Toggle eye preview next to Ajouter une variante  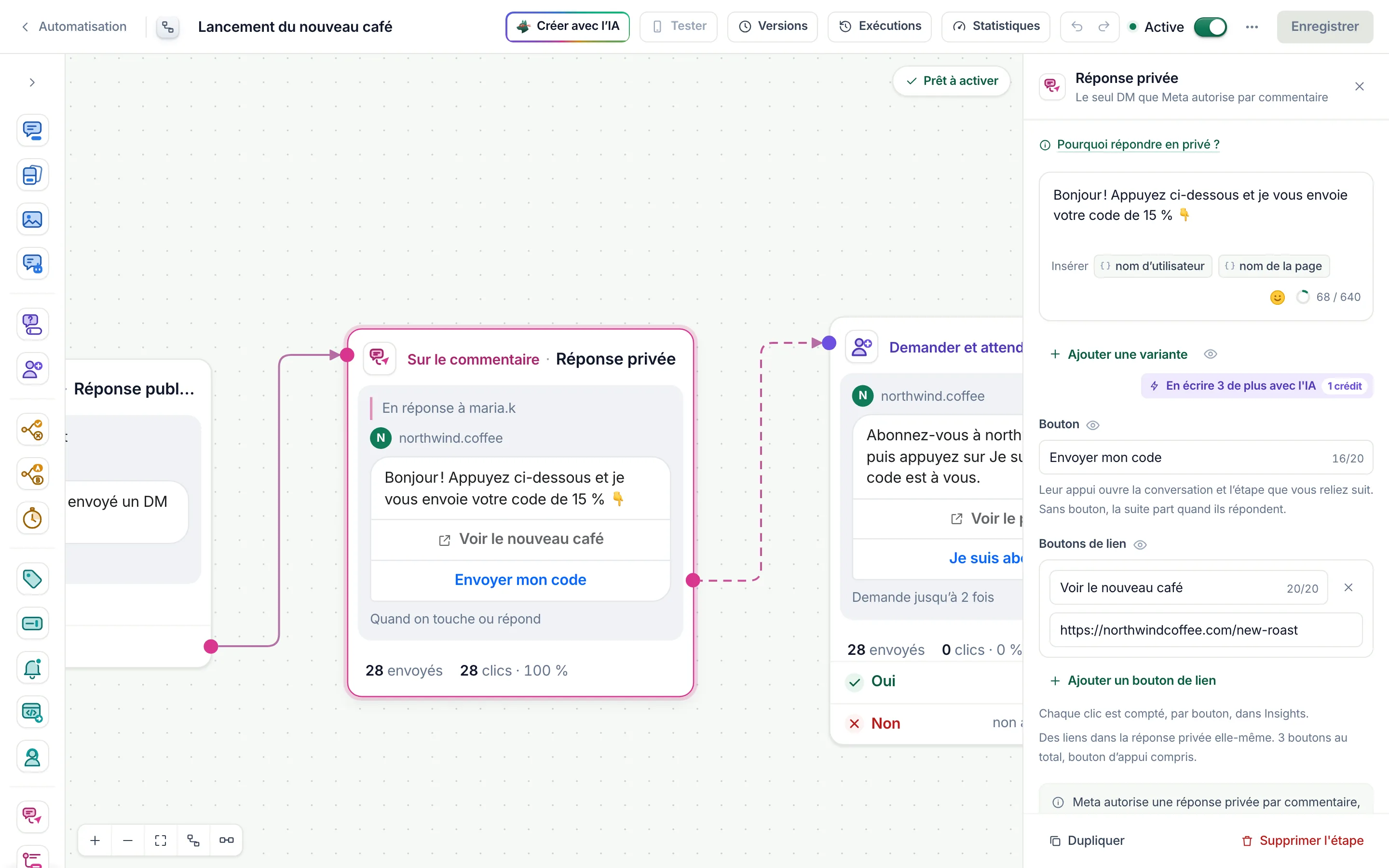click(x=1211, y=354)
